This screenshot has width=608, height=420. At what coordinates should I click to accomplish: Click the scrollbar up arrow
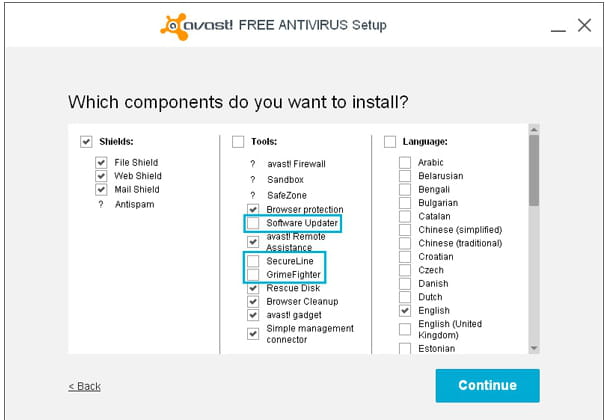coord(534,130)
